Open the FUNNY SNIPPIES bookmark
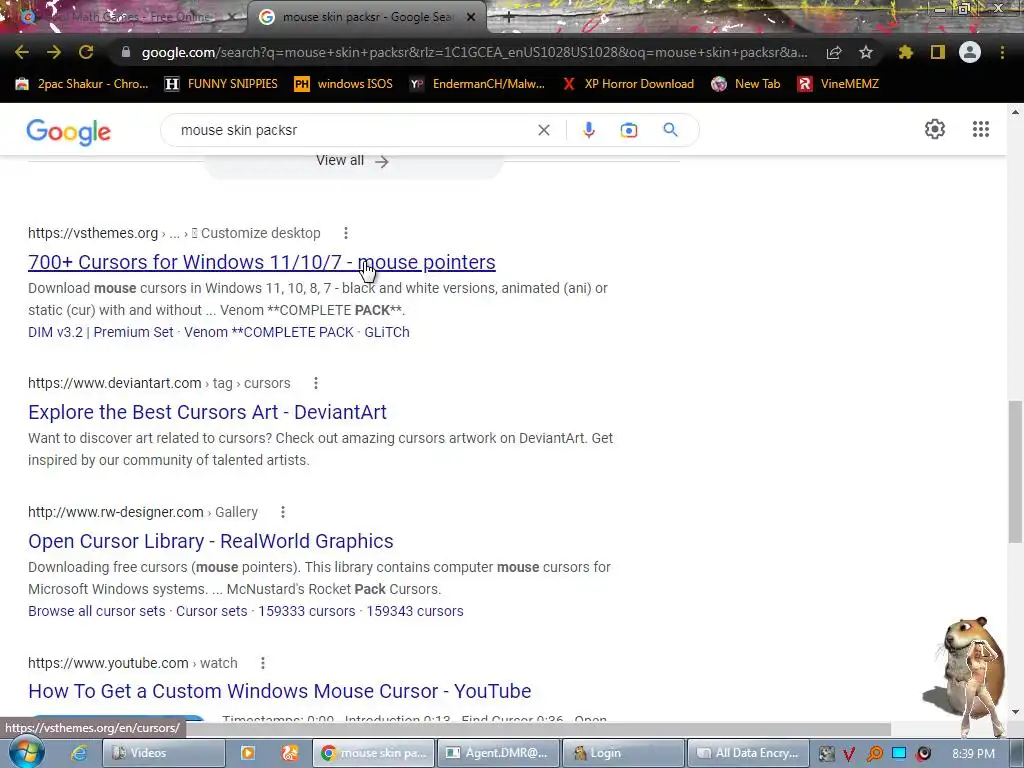The image size is (1024, 768). tap(221, 84)
